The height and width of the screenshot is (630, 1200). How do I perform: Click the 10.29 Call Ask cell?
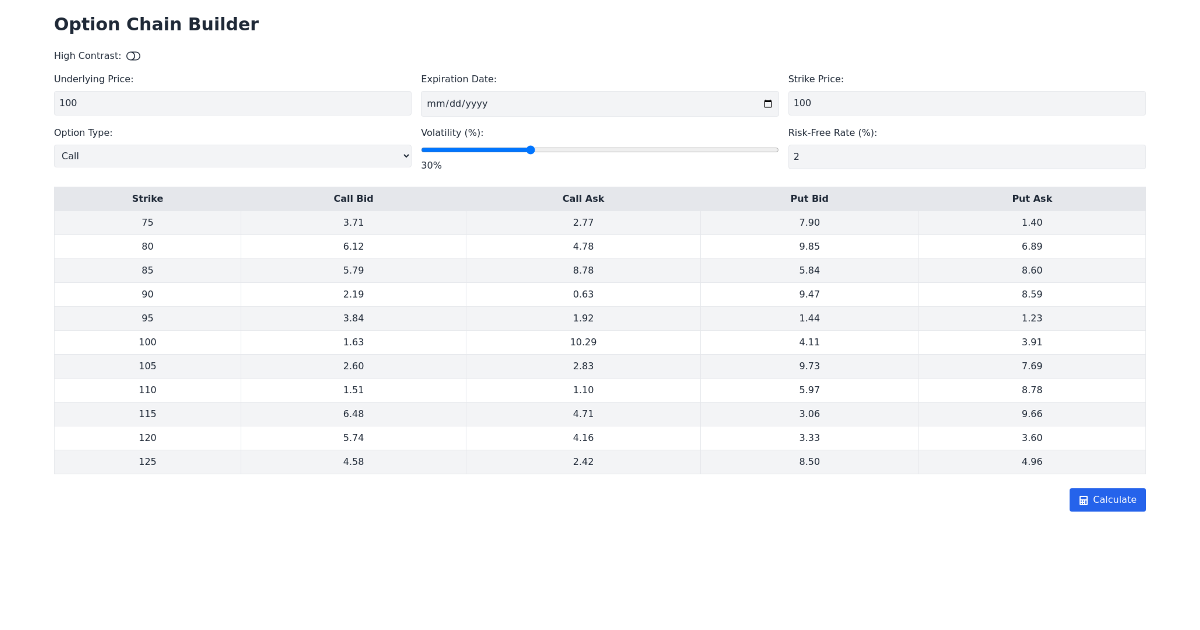point(583,342)
